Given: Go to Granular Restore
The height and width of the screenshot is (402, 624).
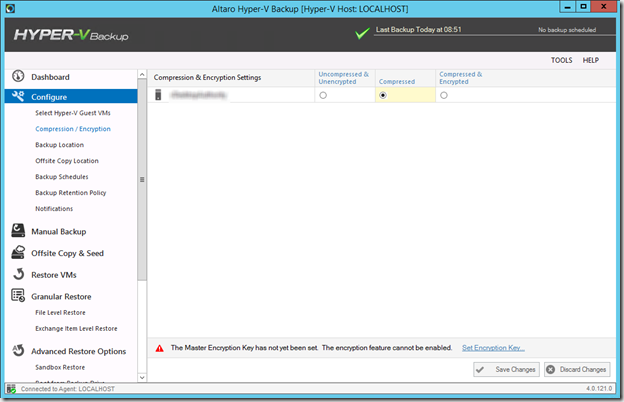Looking at the screenshot, I should coord(61,297).
